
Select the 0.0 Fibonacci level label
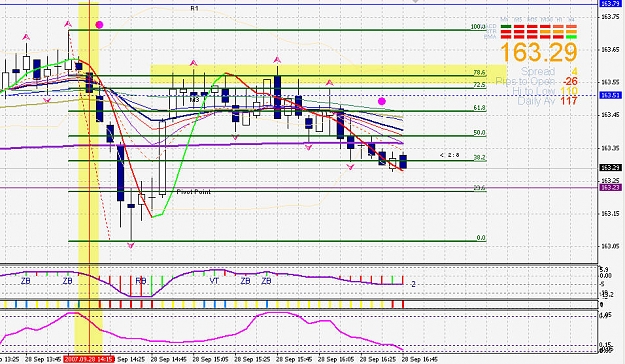(481, 238)
